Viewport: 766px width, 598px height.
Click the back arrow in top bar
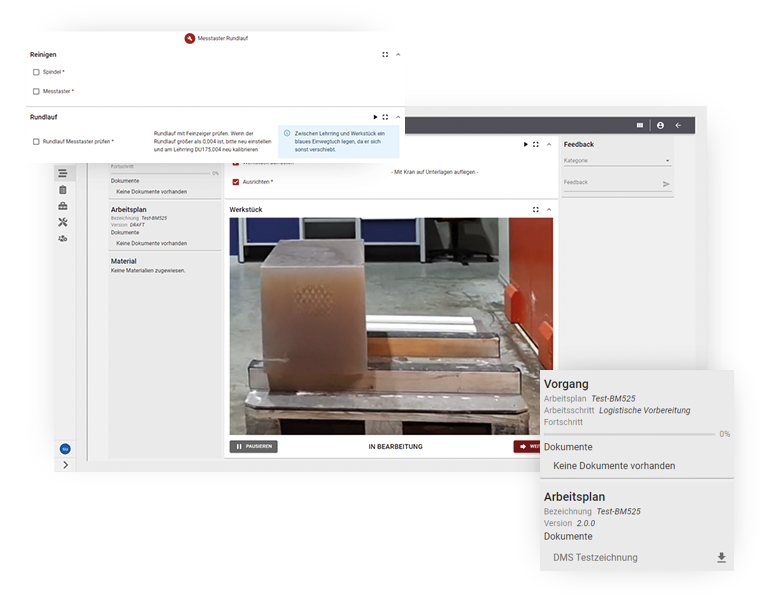pyautogui.click(x=678, y=125)
